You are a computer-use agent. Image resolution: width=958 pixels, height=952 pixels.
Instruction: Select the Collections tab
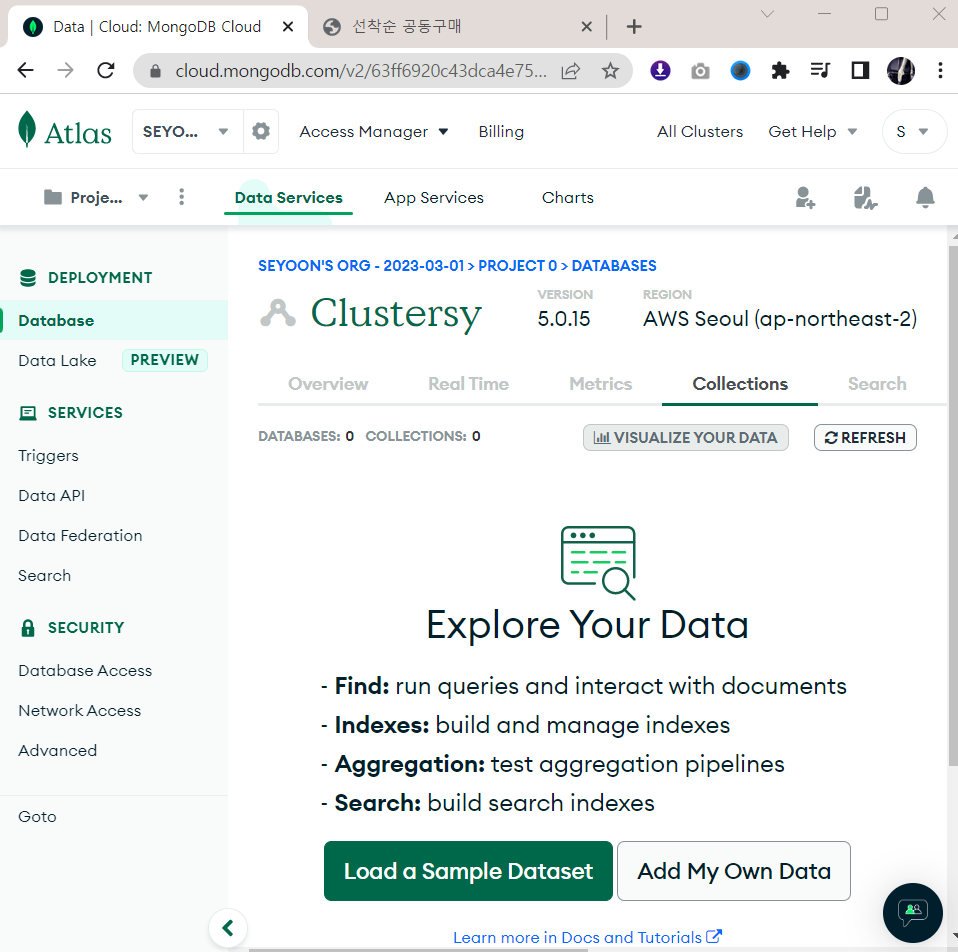(x=740, y=384)
